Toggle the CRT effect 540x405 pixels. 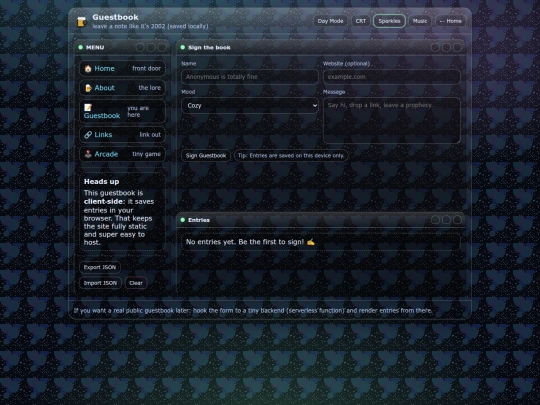[361, 21]
